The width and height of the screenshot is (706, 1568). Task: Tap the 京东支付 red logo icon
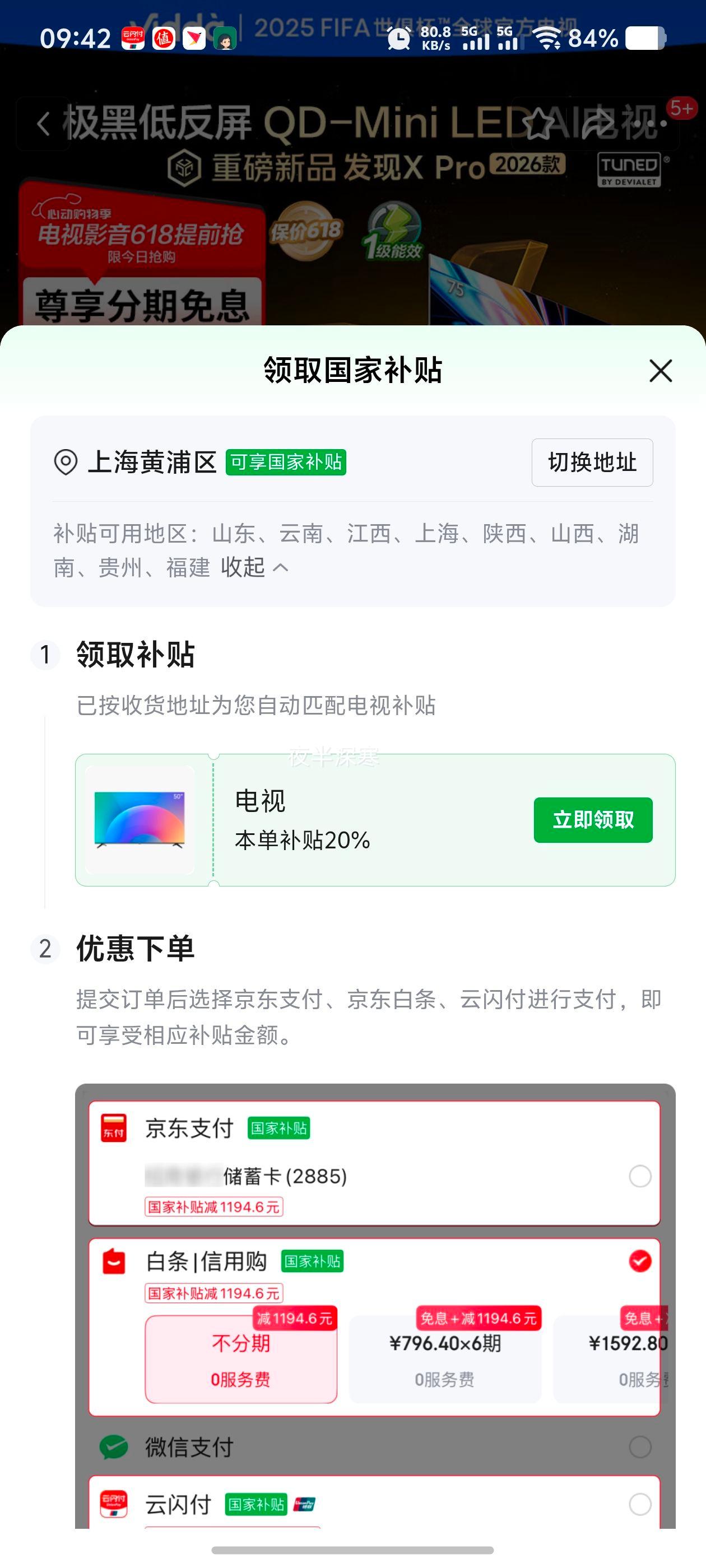tap(113, 1128)
